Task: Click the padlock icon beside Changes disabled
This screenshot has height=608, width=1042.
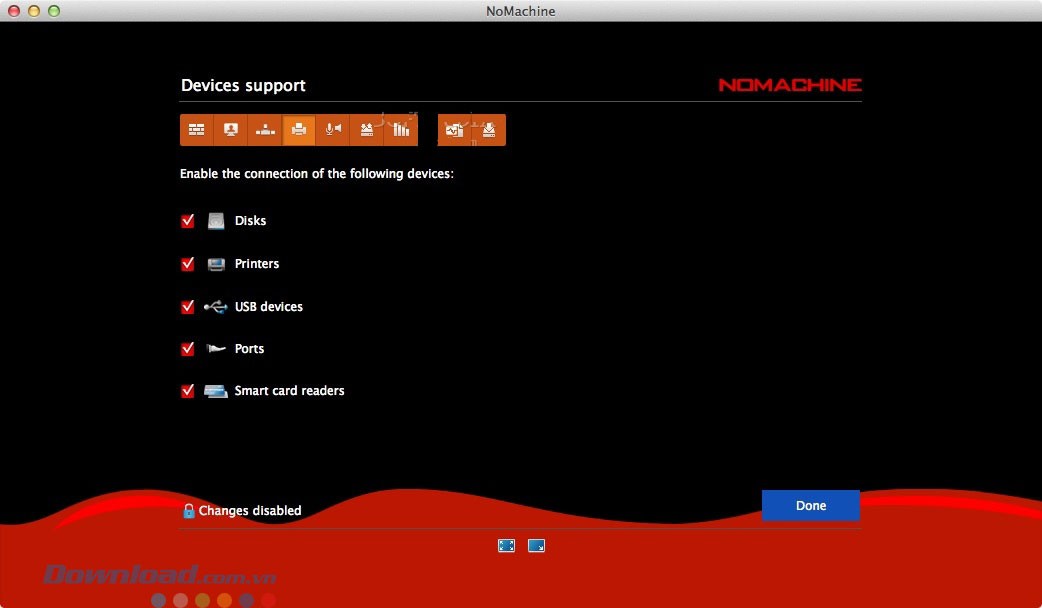Action: 188,511
